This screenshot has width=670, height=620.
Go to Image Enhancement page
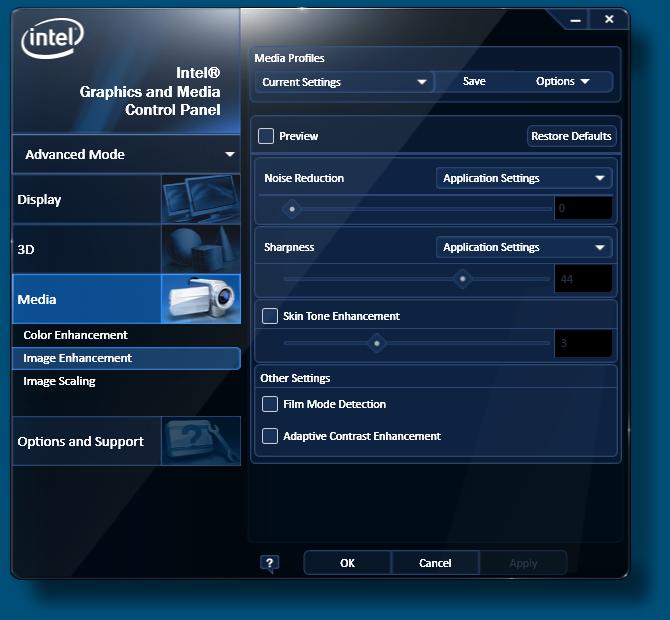(x=126, y=358)
